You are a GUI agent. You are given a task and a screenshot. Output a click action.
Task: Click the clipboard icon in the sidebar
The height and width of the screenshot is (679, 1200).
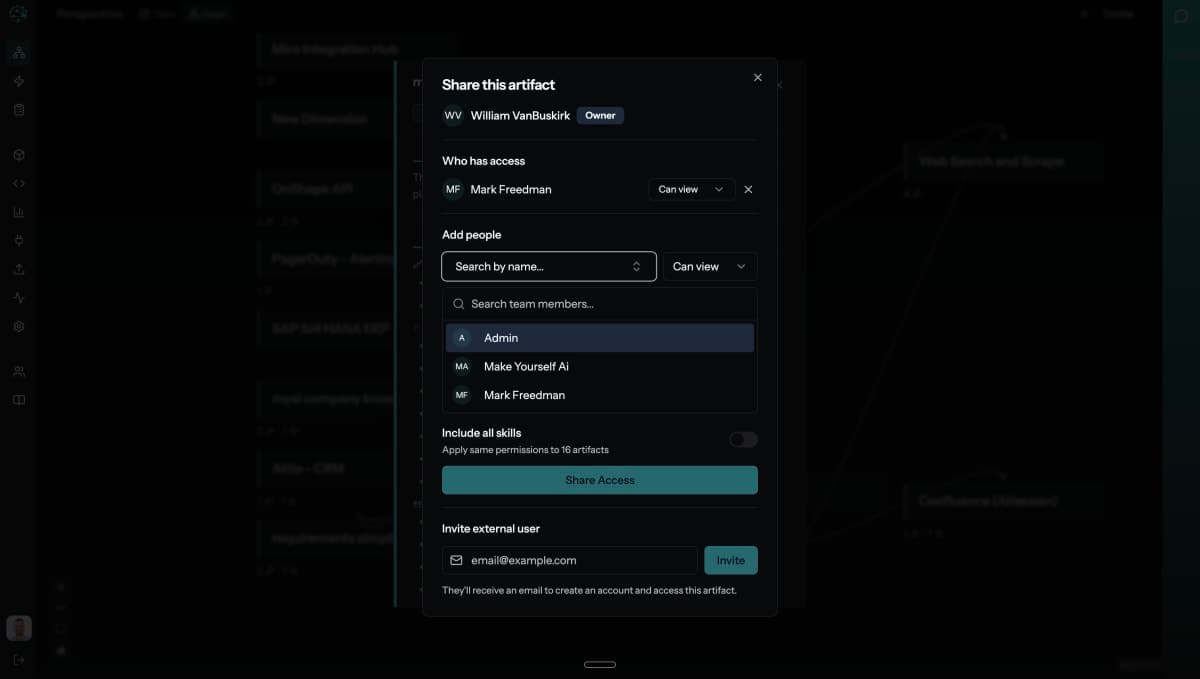(17, 112)
